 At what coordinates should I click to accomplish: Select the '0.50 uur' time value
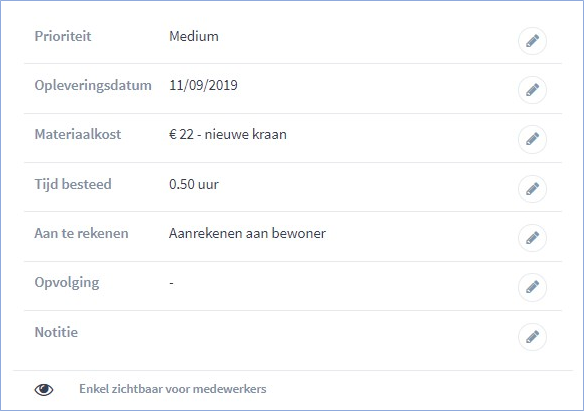(x=194, y=184)
